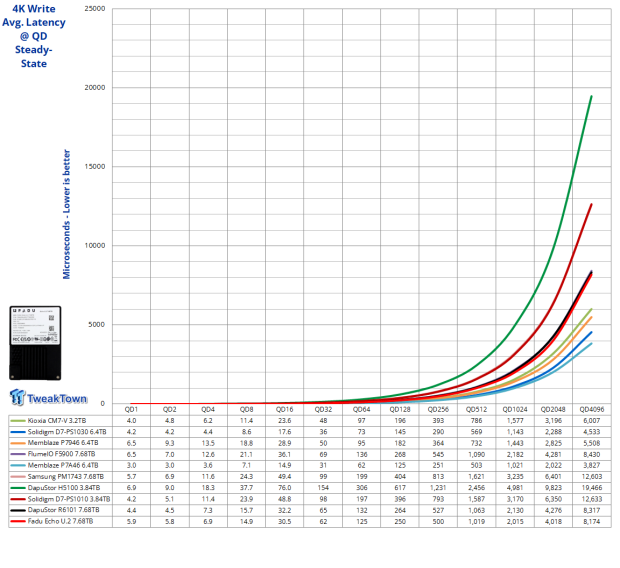Screen dimensions: 620x568
Task: Click the QD4096 axis label
Action: 592,409
